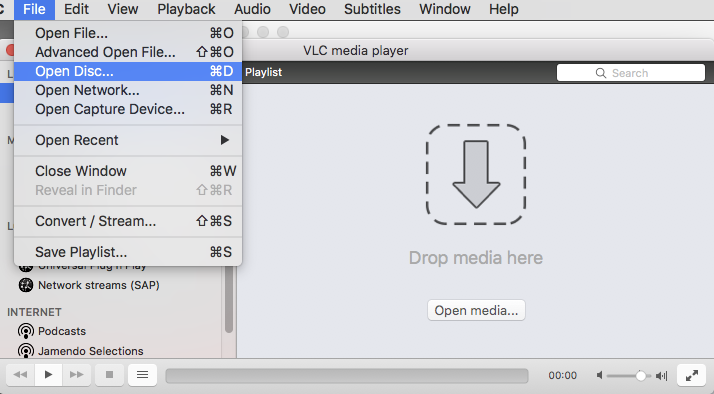Select Open Disc... menu entry
The image size is (714, 394).
point(128,72)
